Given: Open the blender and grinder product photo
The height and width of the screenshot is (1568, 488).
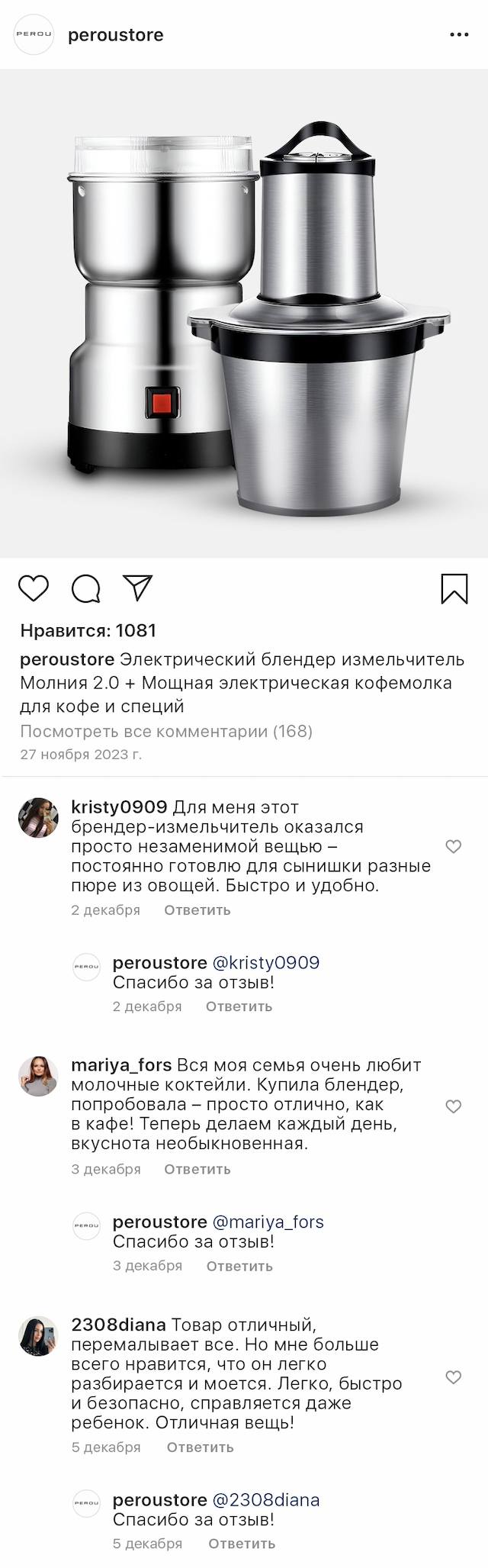Looking at the screenshot, I should click(x=244, y=314).
